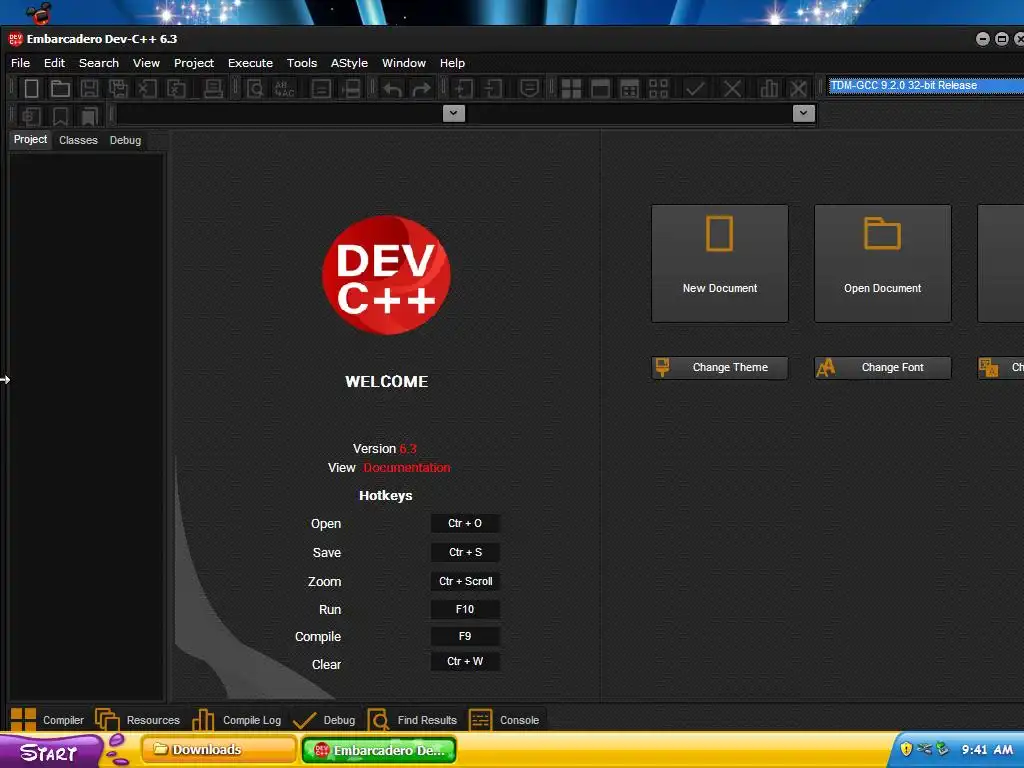Open the Help menu
The image size is (1024, 768).
[452, 63]
